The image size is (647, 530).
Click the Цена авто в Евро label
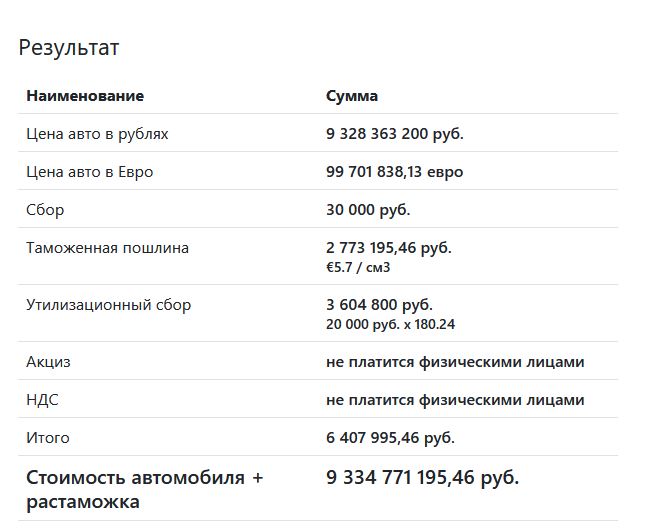(x=90, y=172)
